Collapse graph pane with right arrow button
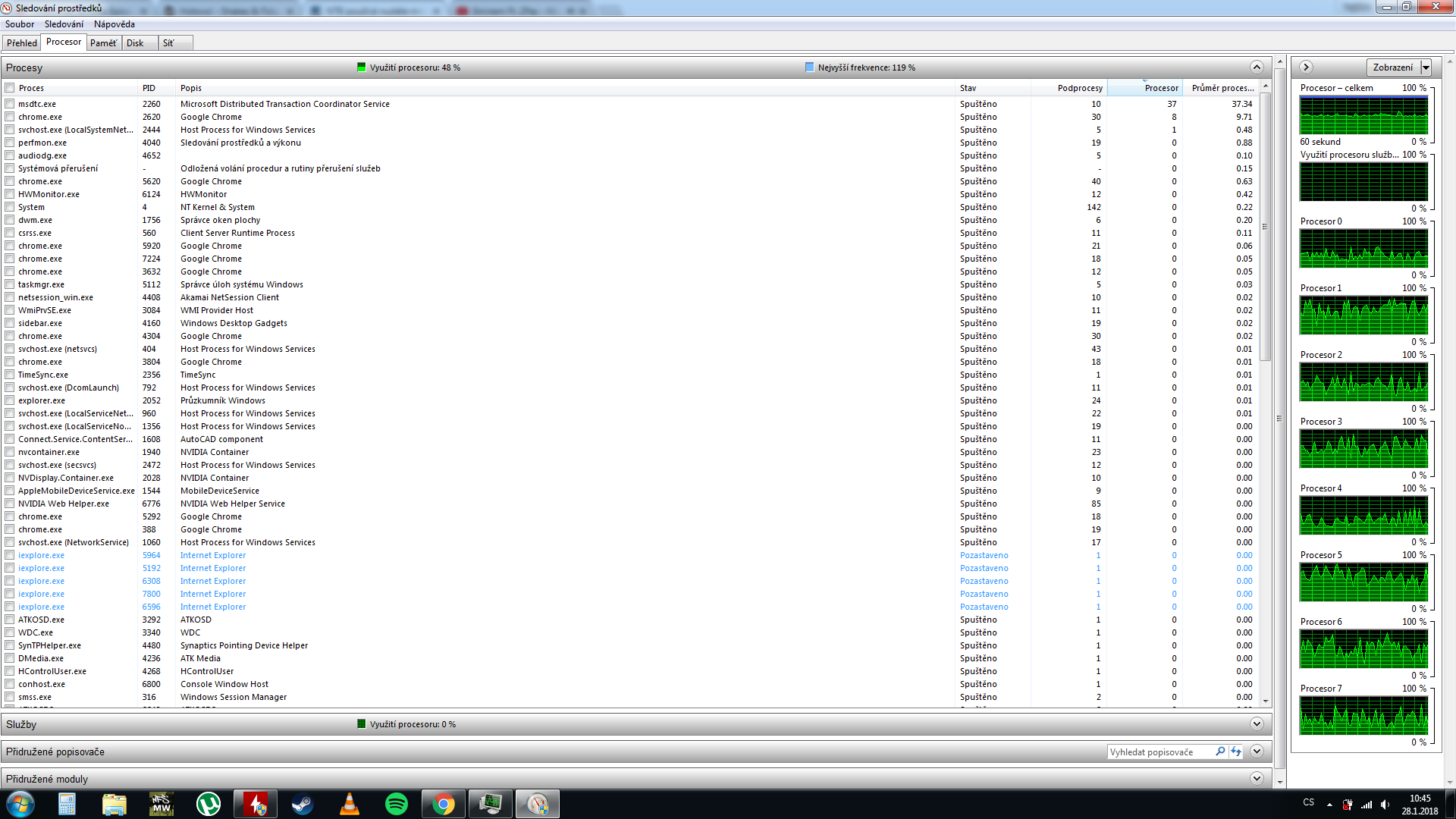Viewport: 1456px width, 819px height. [x=1306, y=67]
